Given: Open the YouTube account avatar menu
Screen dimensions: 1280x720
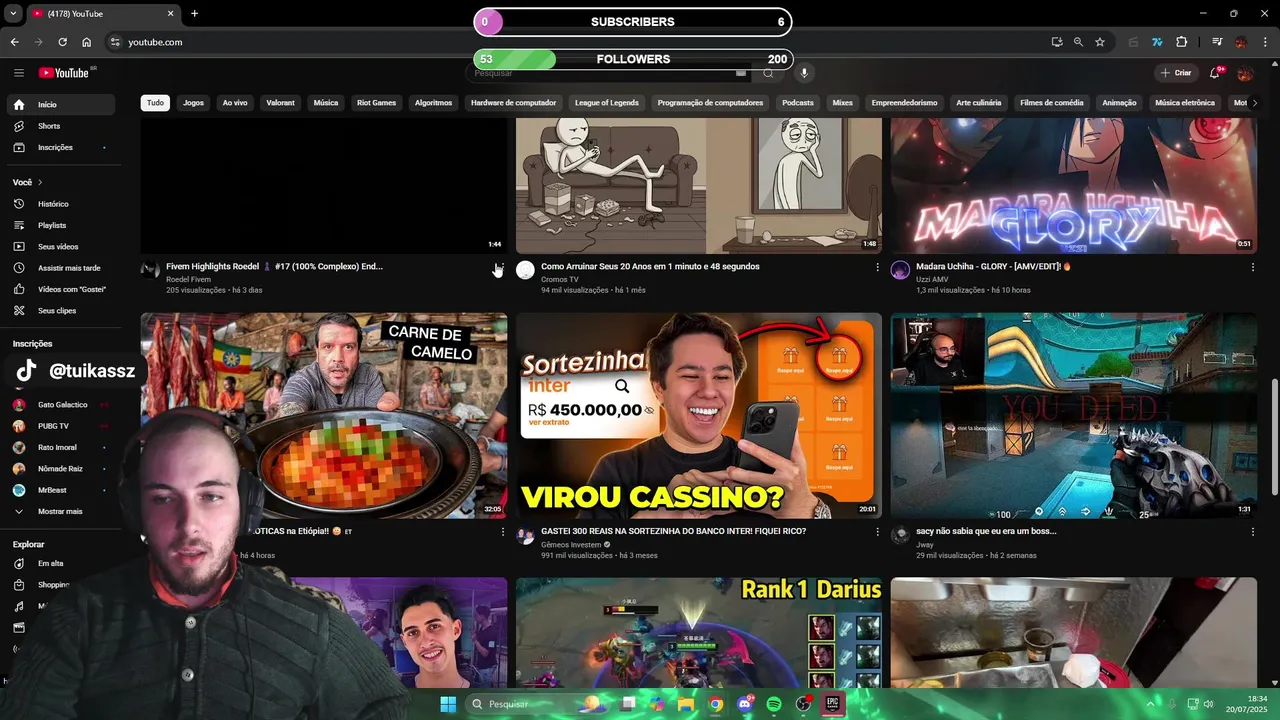Looking at the screenshot, I should pyautogui.click(x=1245, y=73).
